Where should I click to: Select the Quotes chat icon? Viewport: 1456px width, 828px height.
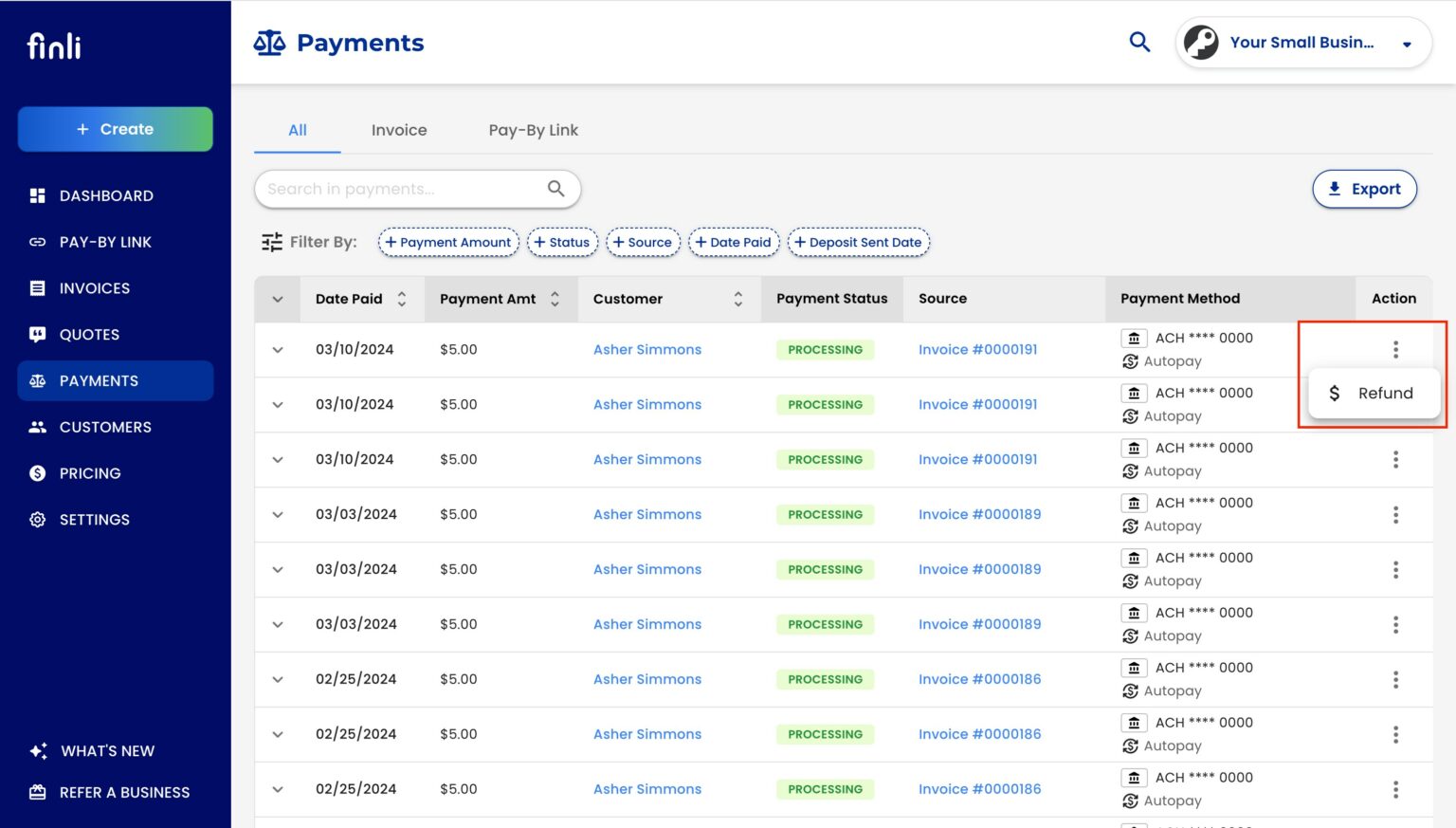click(x=37, y=334)
